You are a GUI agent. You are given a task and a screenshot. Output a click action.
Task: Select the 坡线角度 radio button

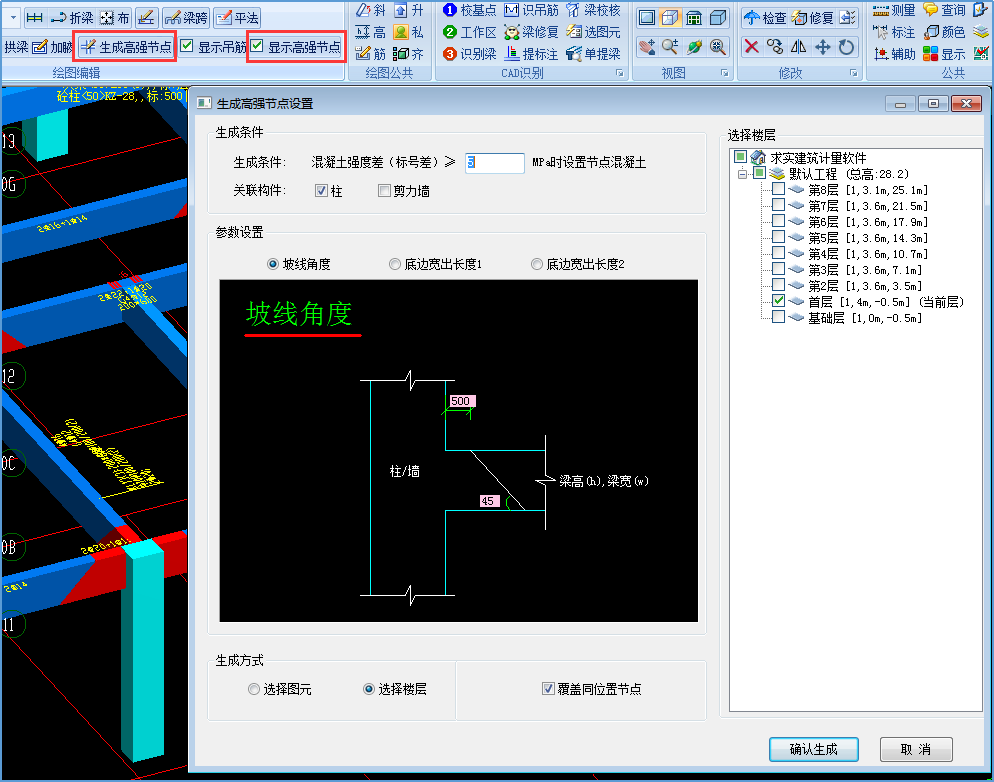pyautogui.click(x=273, y=264)
